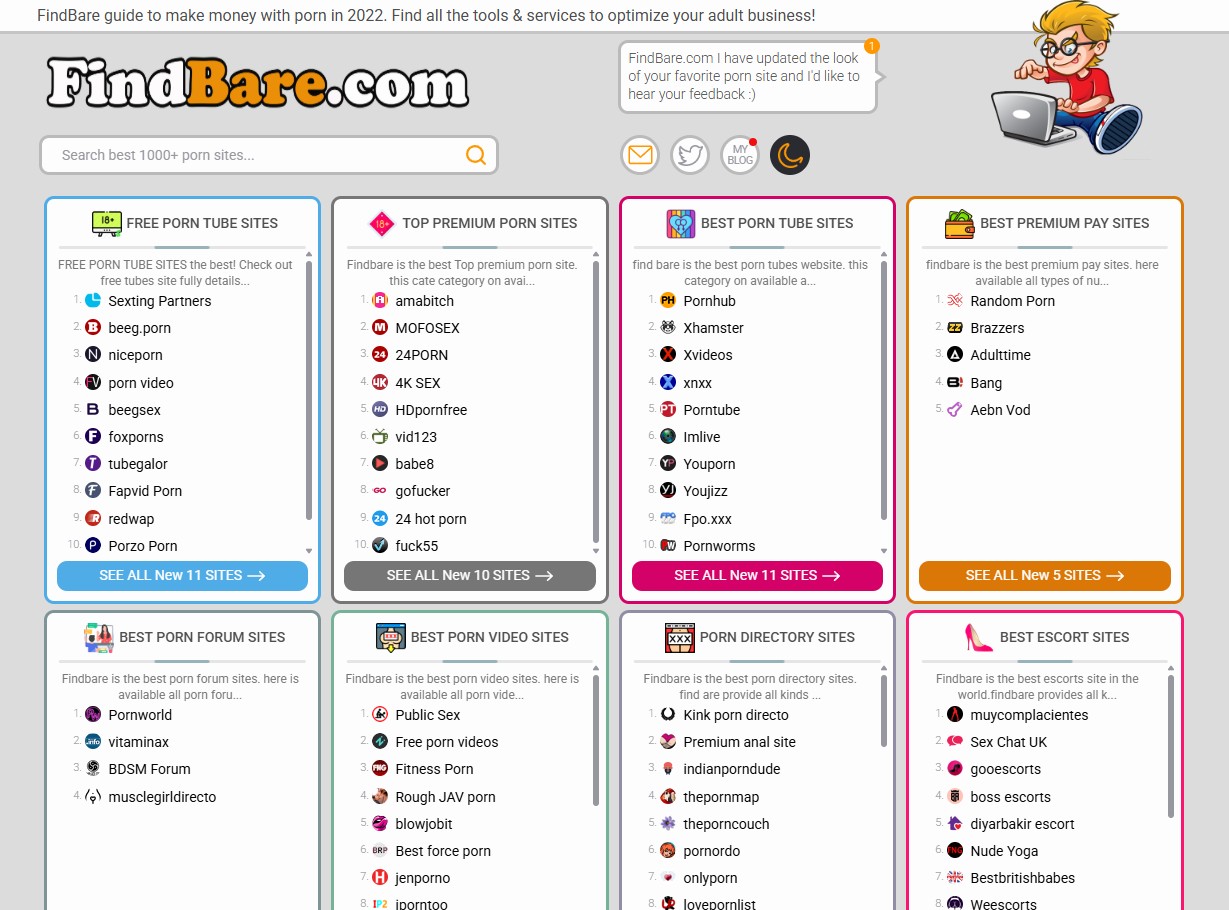Click the scroll-down arrow in the Top Premium card
The height and width of the screenshot is (910, 1229).
click(x=596, y=551)
